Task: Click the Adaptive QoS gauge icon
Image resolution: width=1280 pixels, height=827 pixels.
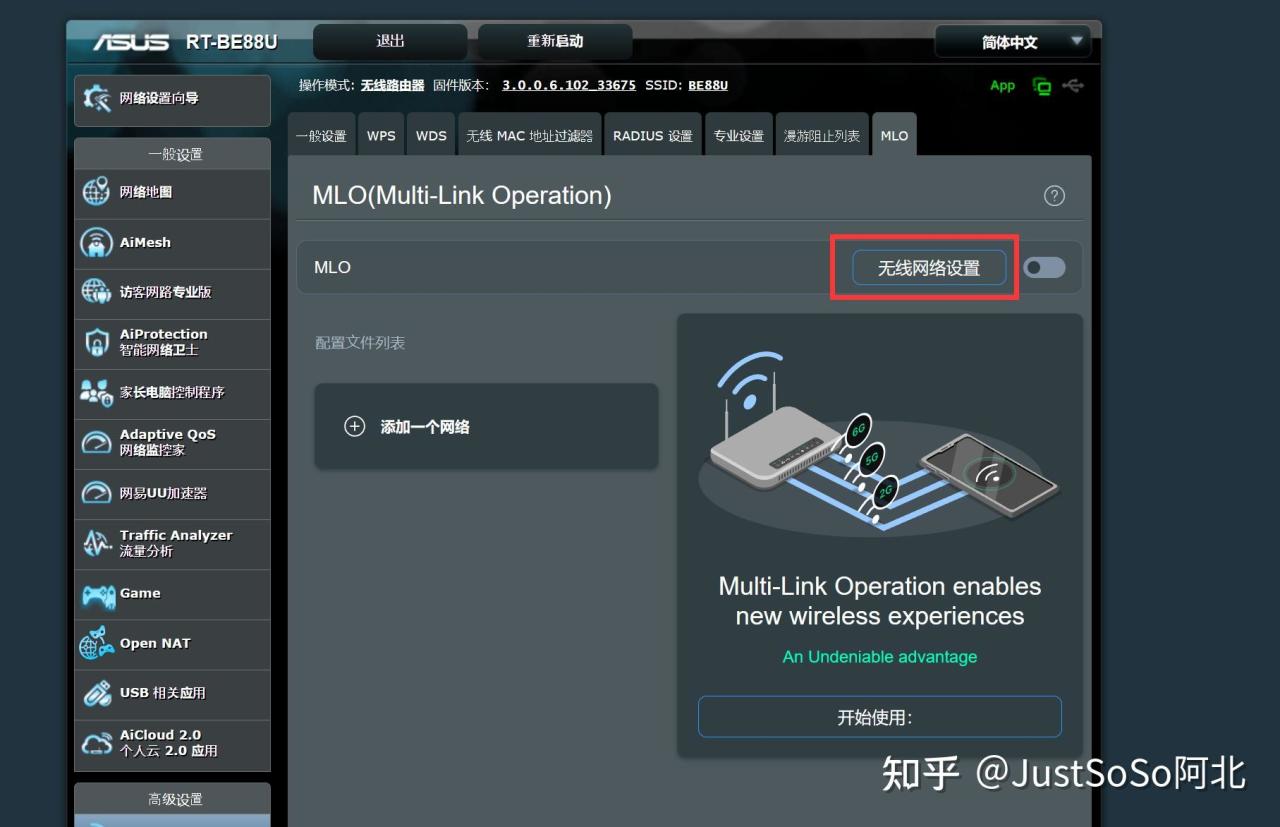Action: tap(96, 442)
